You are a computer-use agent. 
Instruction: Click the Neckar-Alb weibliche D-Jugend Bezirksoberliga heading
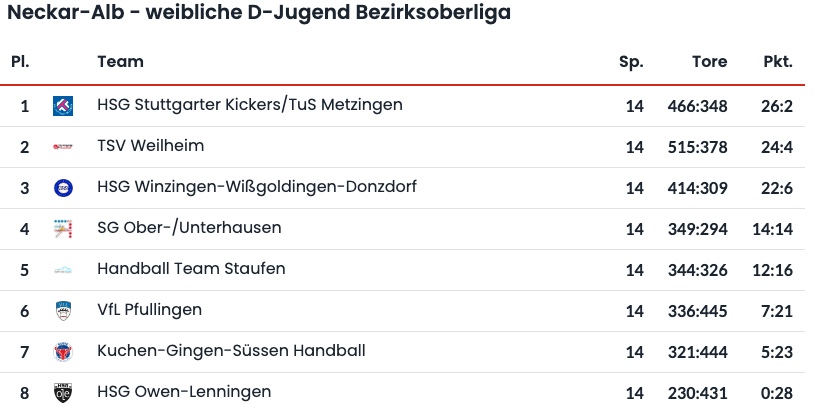pyautogui.click(x=259, y=13)
